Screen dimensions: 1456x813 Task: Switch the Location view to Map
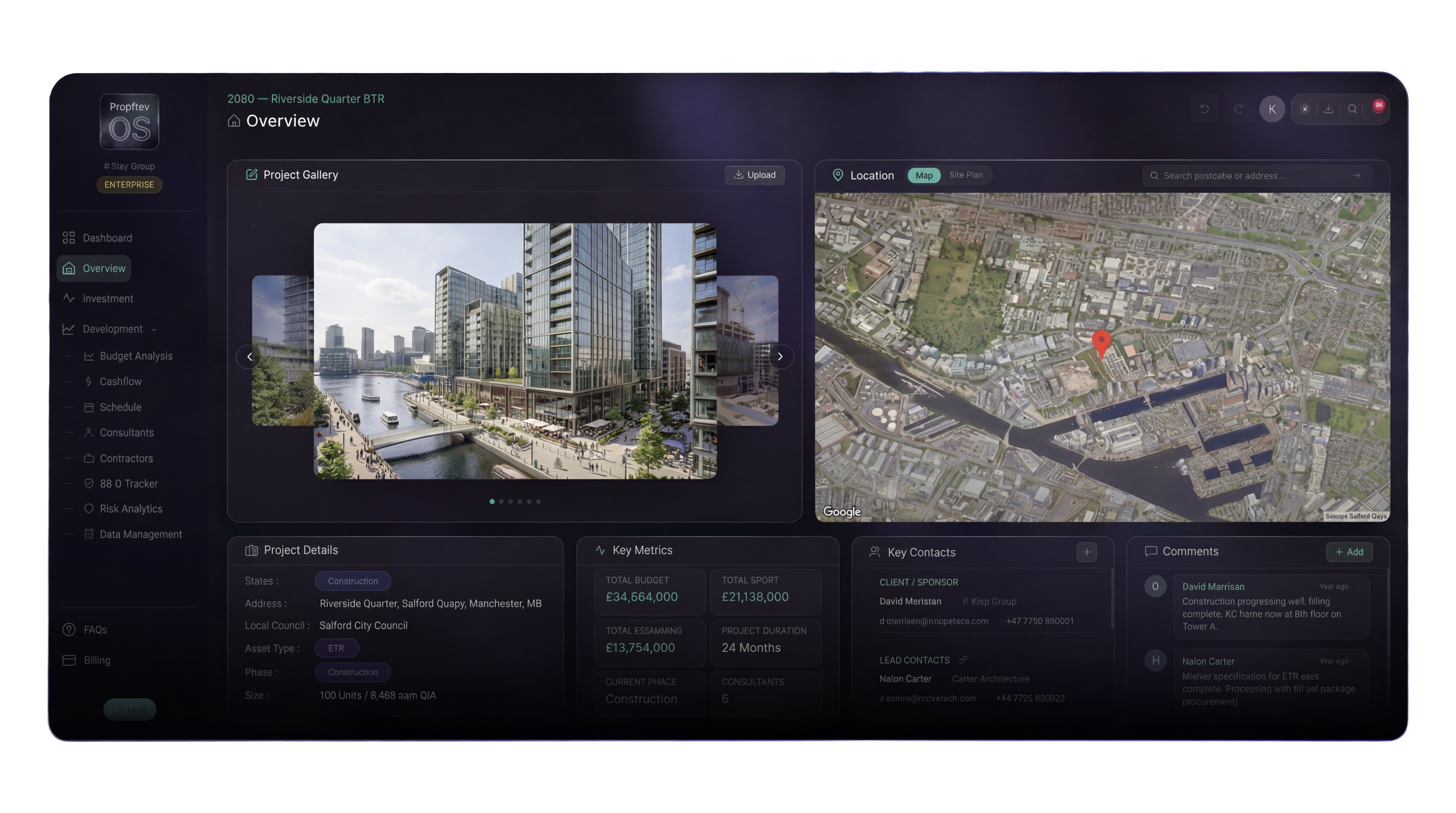924,175
